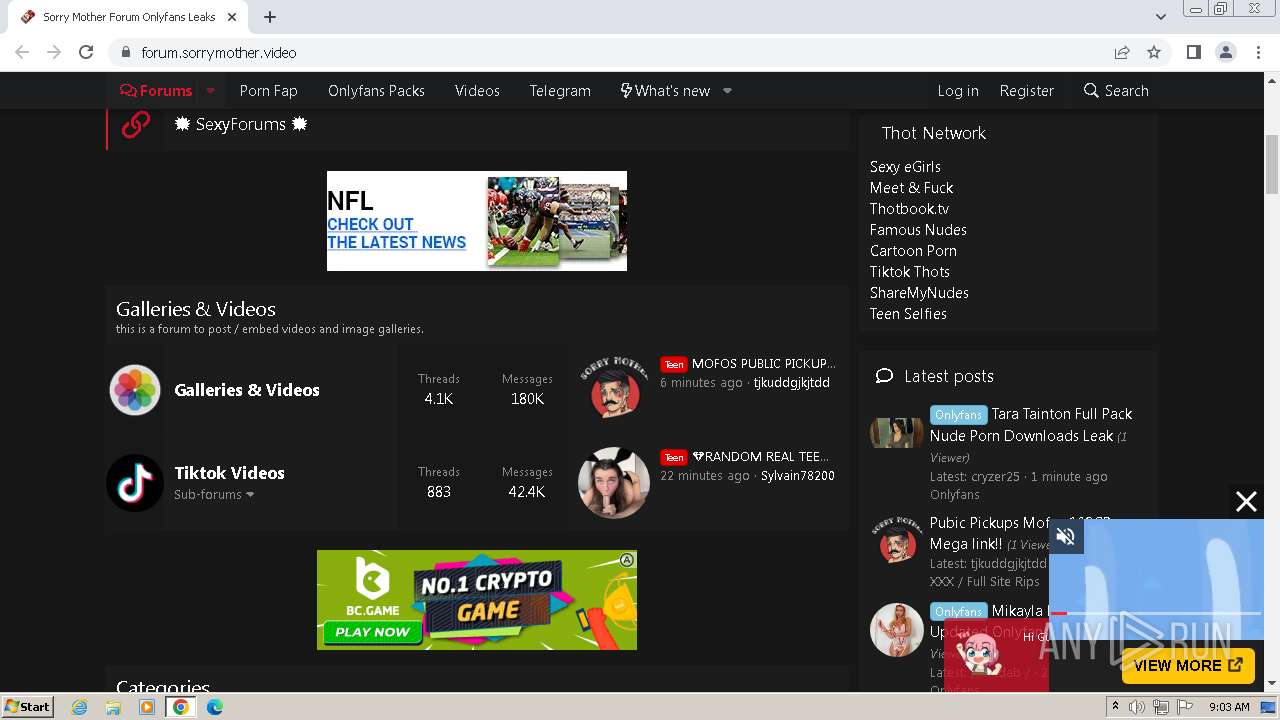Viewport: 1280px width, 720px height.
Task: Click the browser back arrow
Action: 22,52
